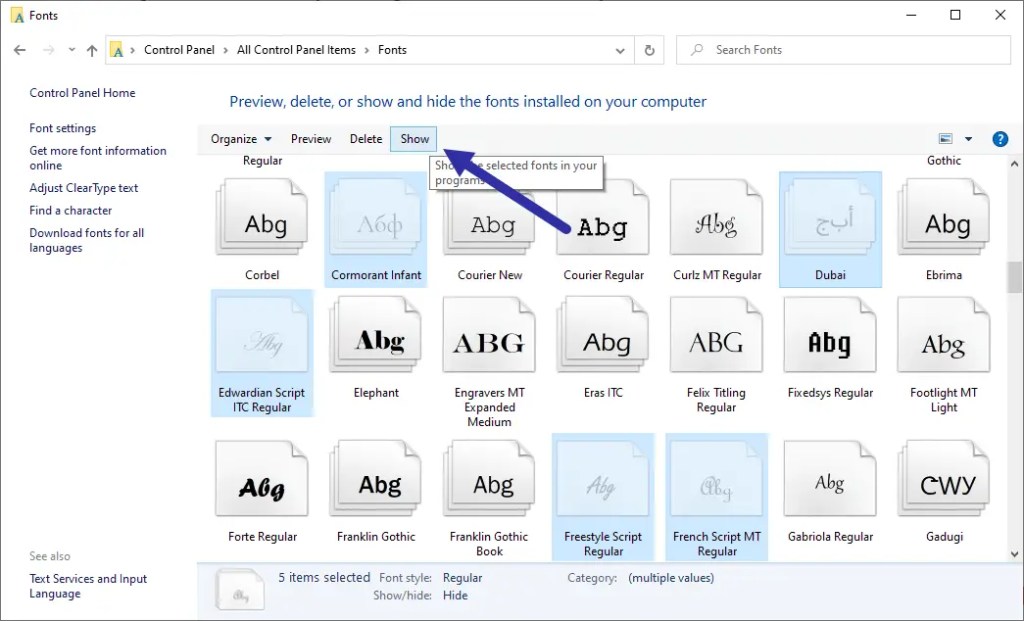Navigate to Control Panel breadcrumb
1024x621 pixels.
(x=179, y=50)
